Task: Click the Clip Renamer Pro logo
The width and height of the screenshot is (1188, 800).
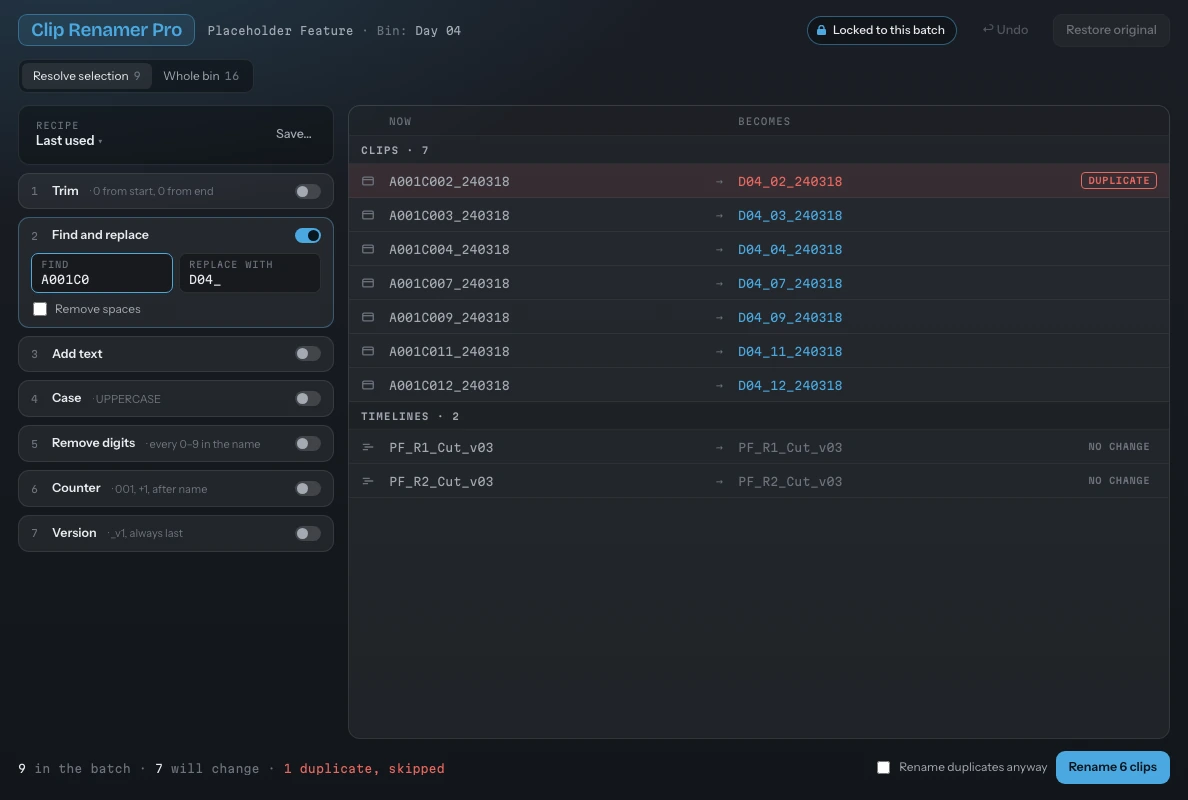Action: point(106,30)
